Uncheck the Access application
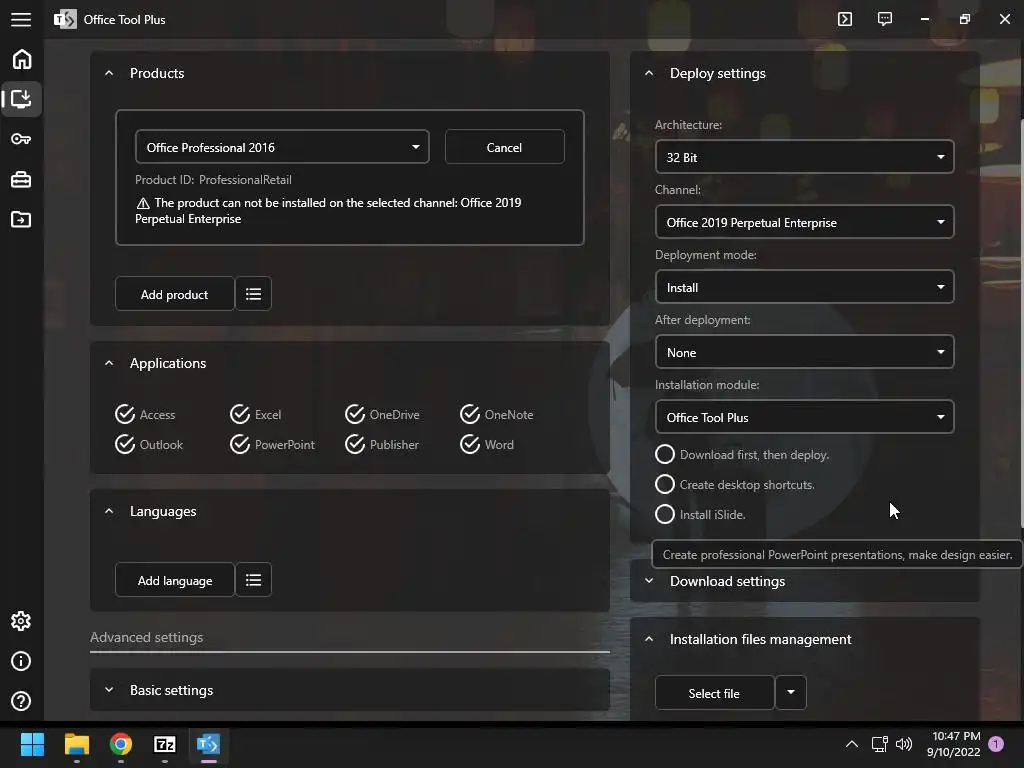 [x=145, y=414]
